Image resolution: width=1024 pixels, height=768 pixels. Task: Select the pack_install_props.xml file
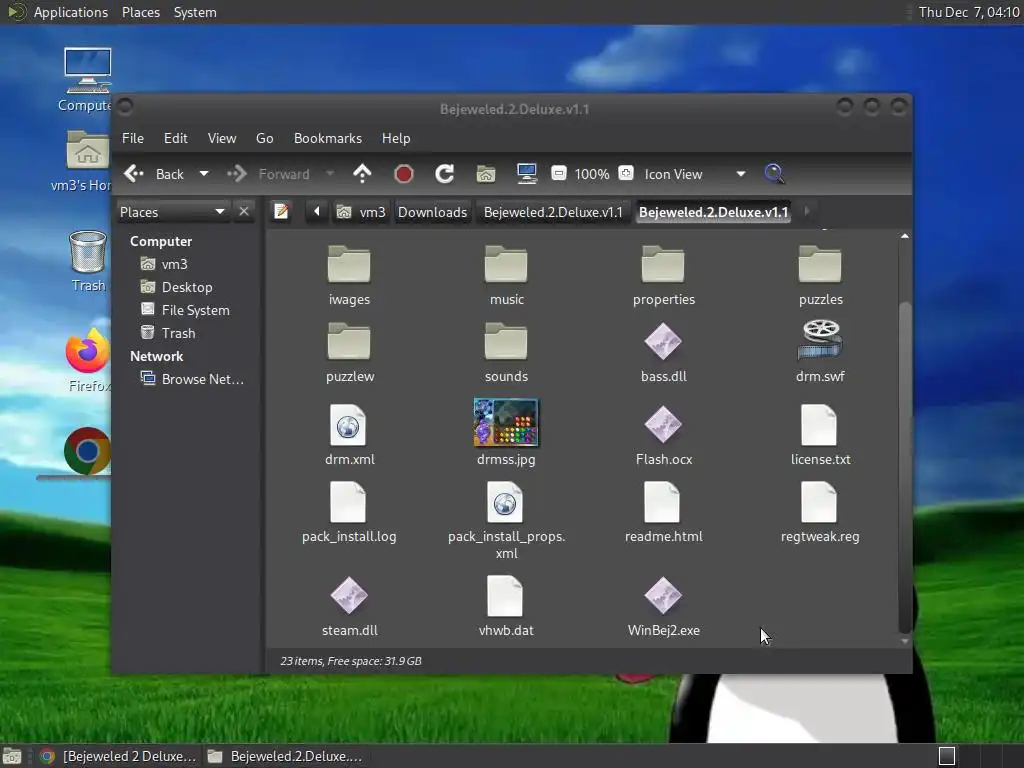tap(506, 520)
